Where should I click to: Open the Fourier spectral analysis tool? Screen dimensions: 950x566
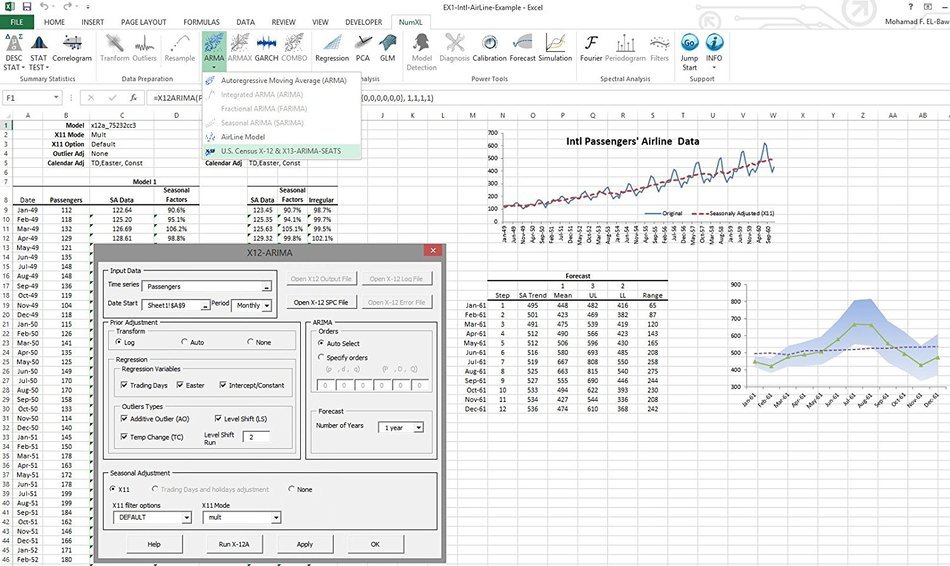[591, 48]
